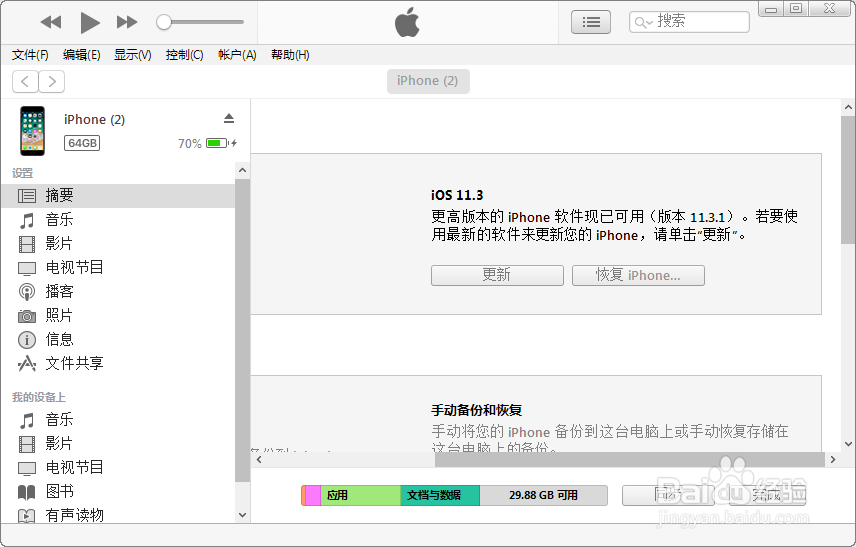Screen dimensions: 856x547
Task: Click the 文件共享 apps icon
Action: click(27, 364)
